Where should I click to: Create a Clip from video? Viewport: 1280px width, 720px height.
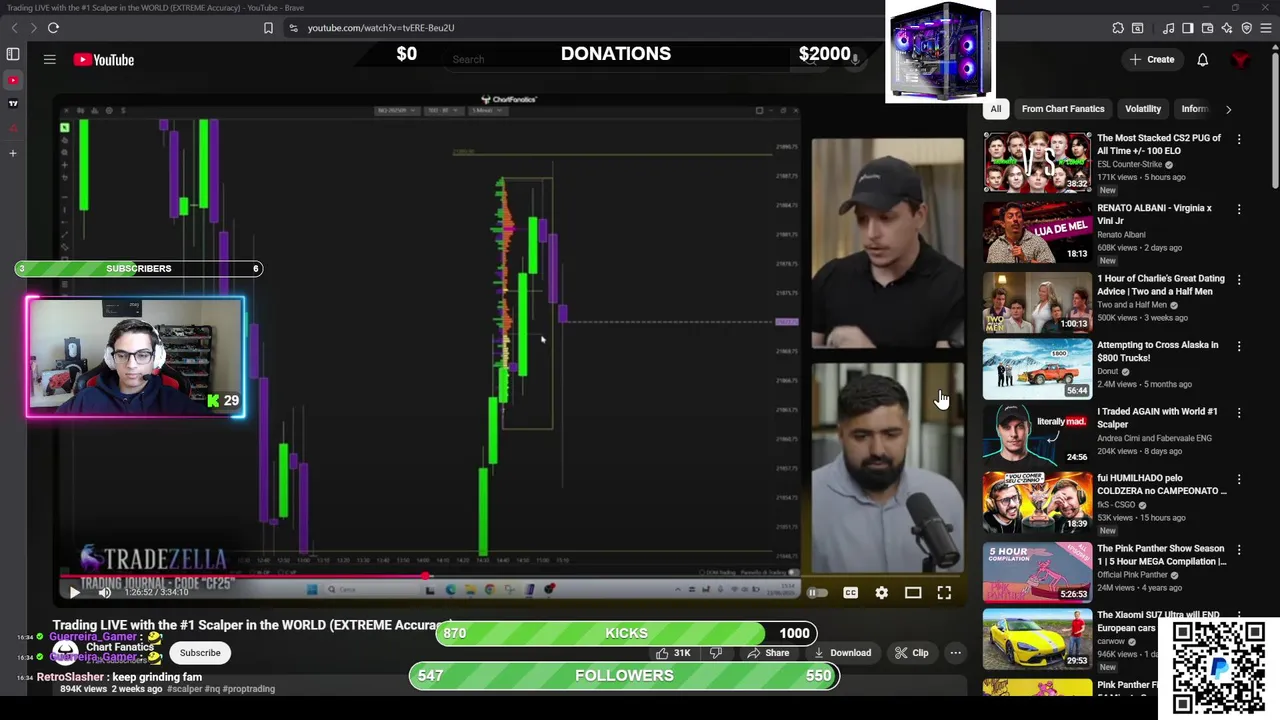tap(912, 653)
